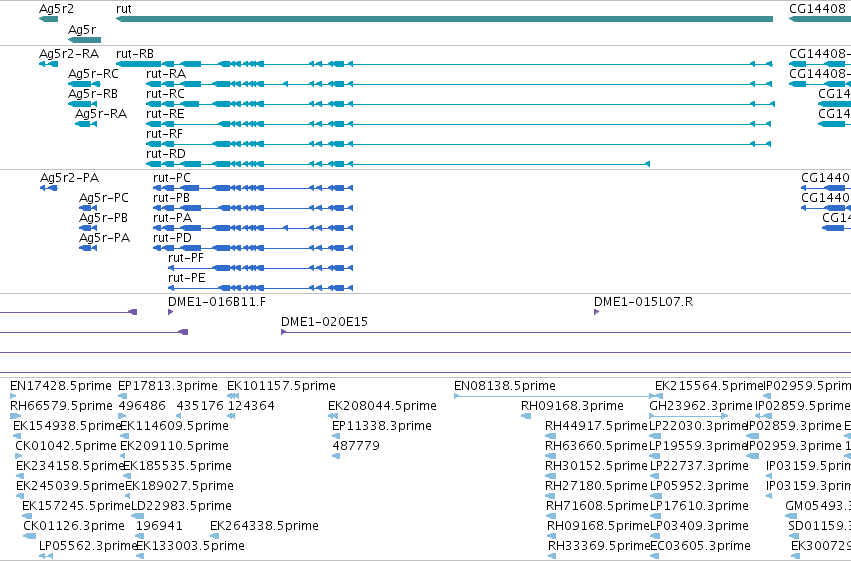Open the EK209110.5prime EST label
Viewport: 851px width, 561px height.
click(x=174, y=447)
